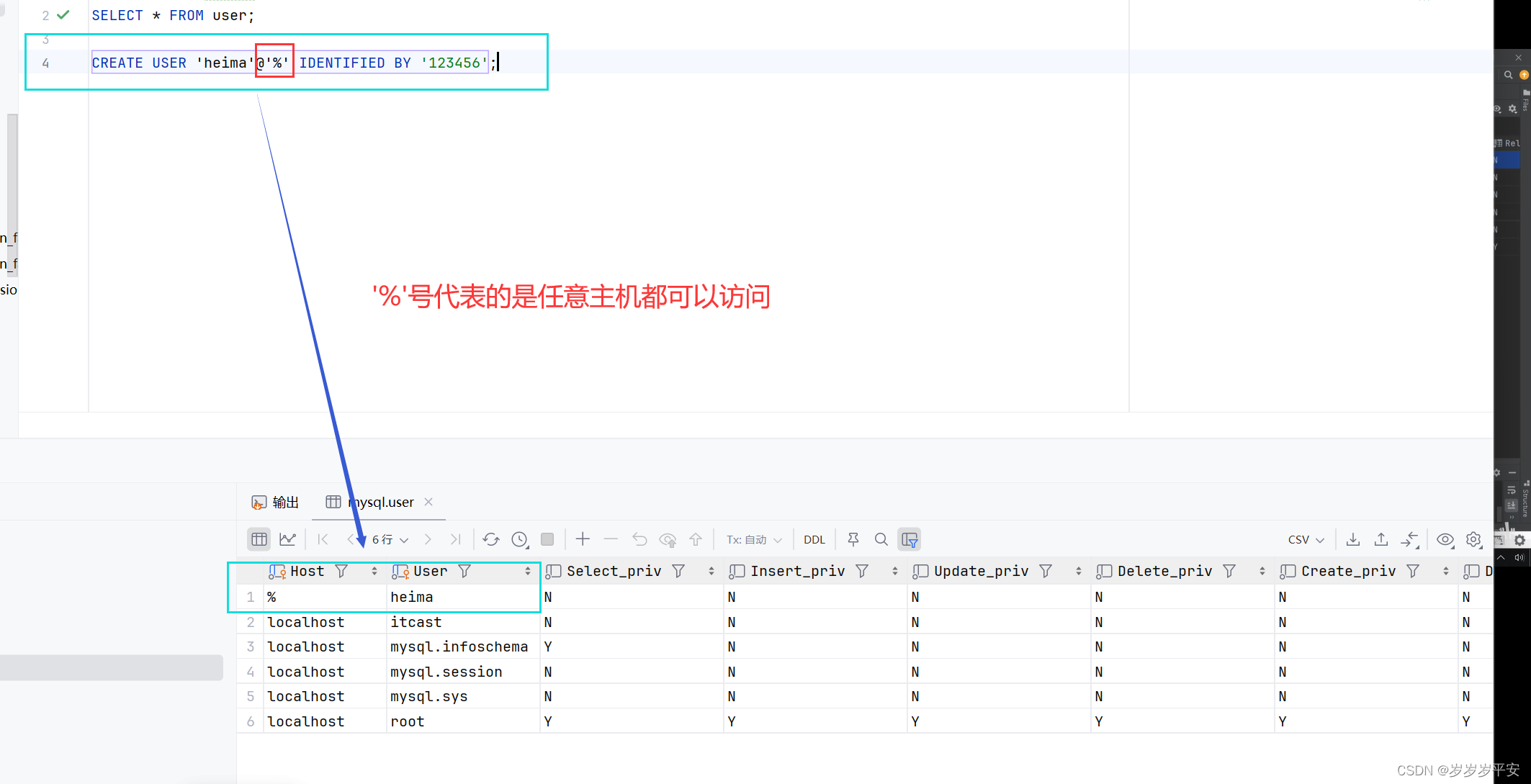Toggle system tray volume icon
1531x784 pixels.
pyautogui.click(x=1518, y=557)
